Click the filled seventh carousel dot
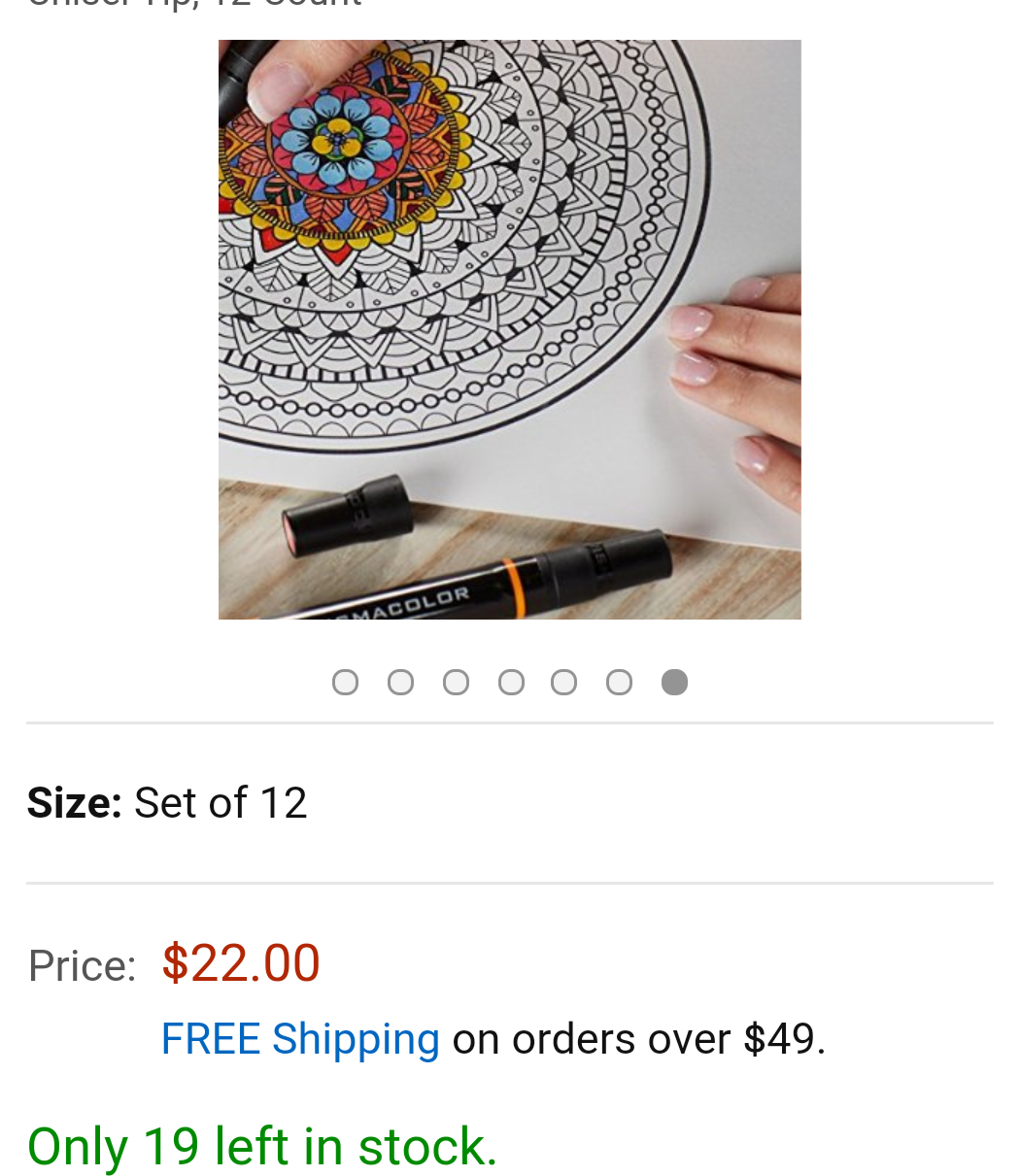Screen dimensions: 1020x1176 [674, 683]
